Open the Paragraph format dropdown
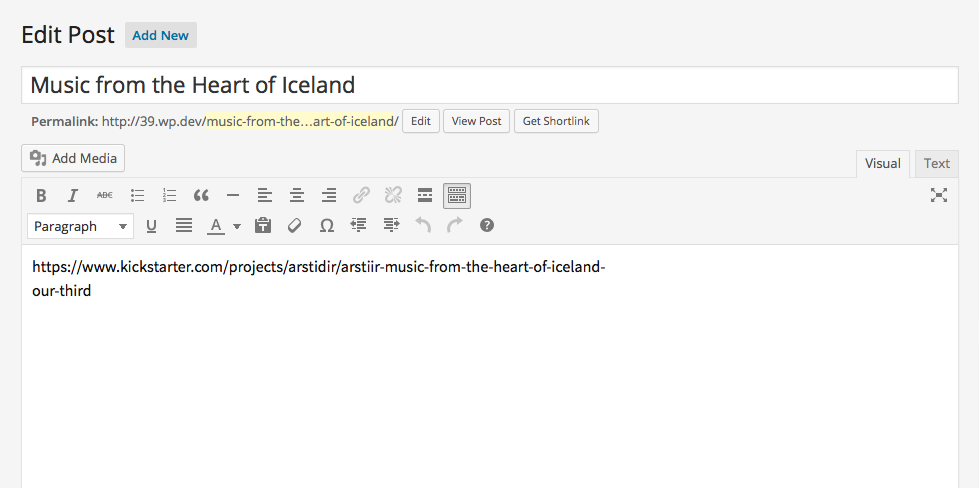Image resolution: width=979 pixels, height=488 pixels. 80,226
